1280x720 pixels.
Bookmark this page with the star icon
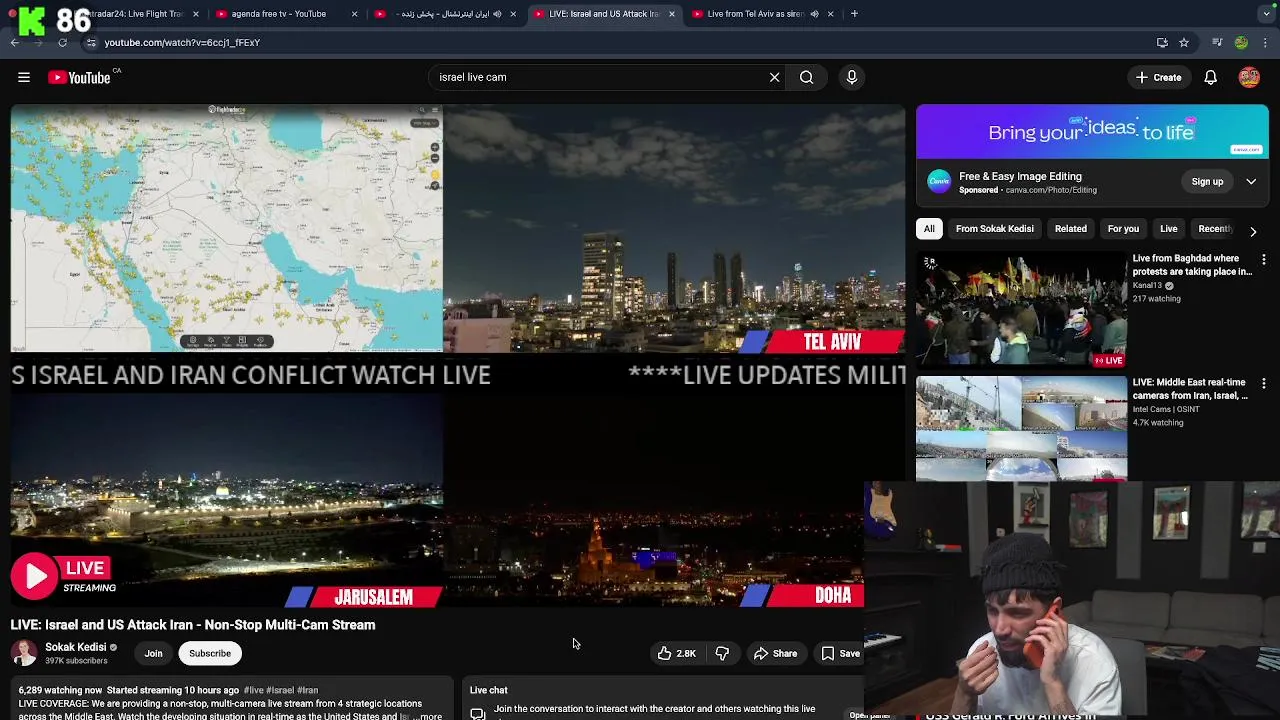1184,42
